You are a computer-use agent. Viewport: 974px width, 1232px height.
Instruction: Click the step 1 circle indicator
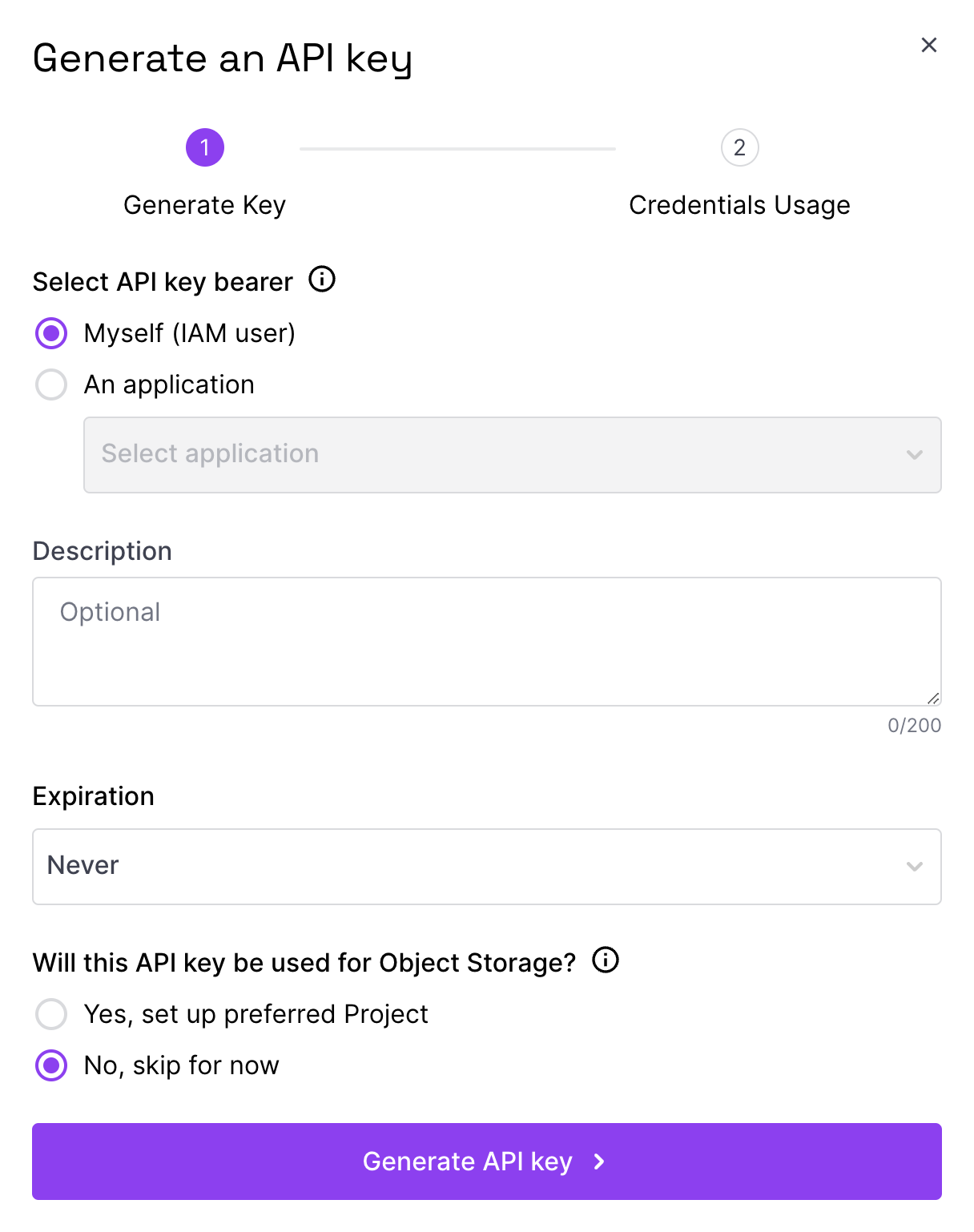[205, 147]
